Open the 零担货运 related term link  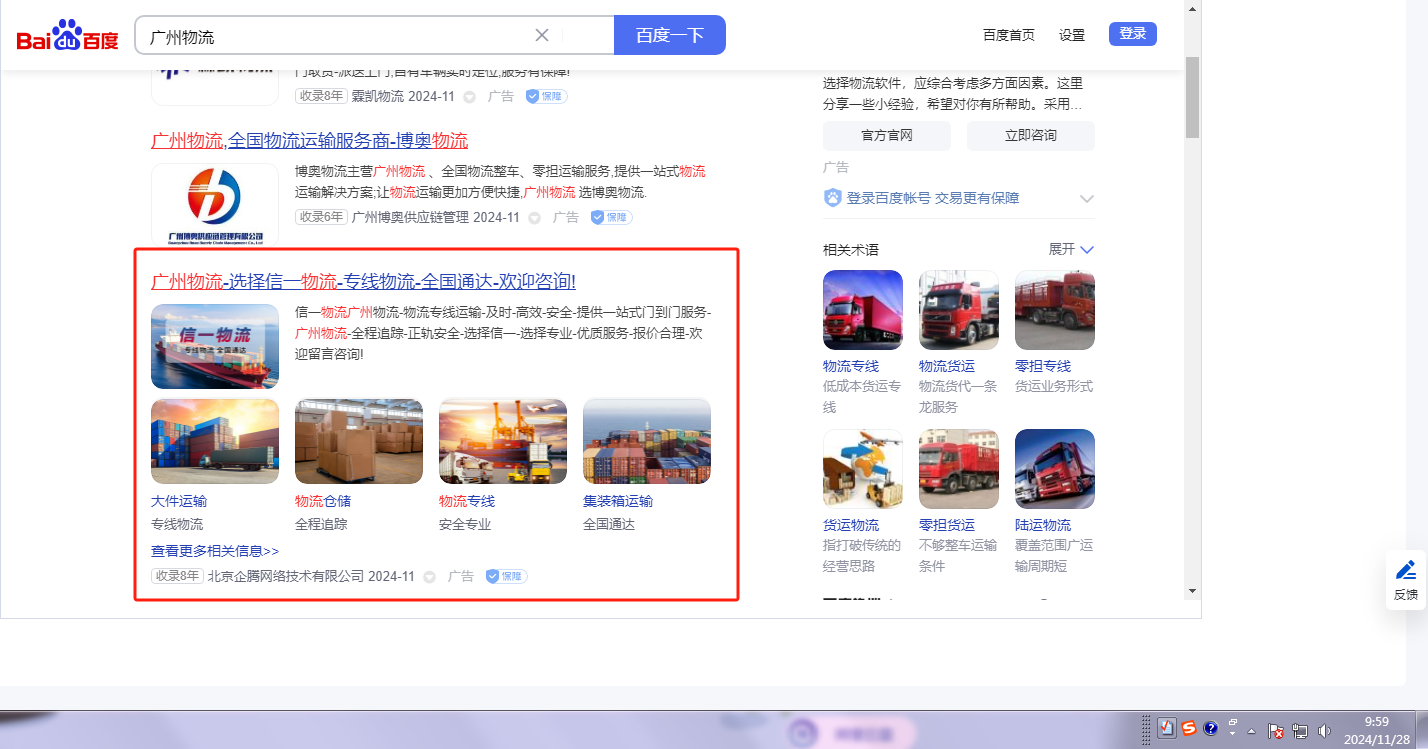click(x=947, y=525)
